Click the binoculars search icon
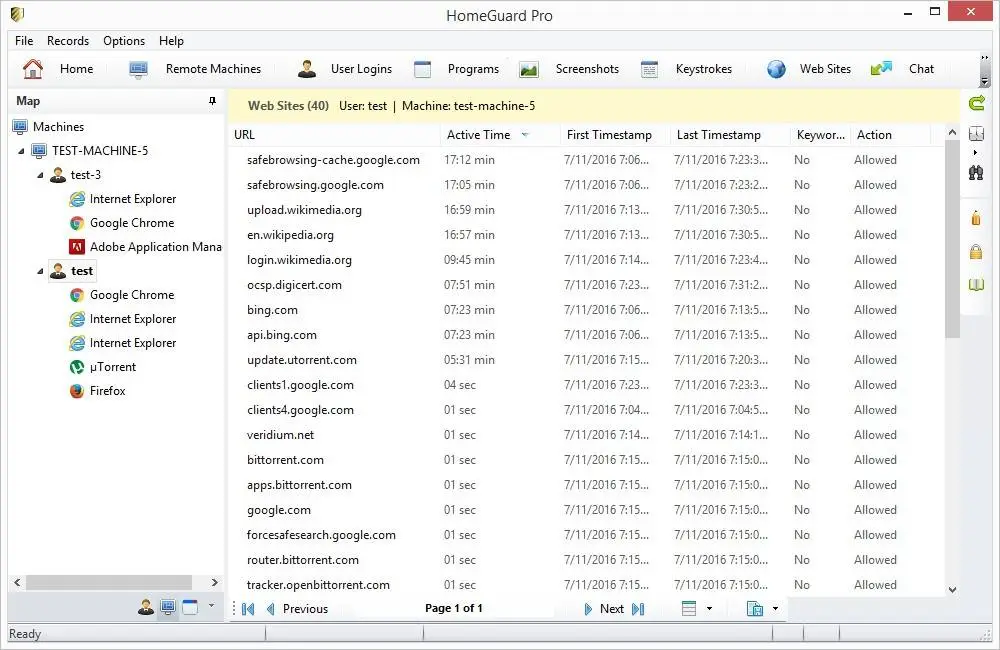The width and height of the screenshot is (1000, 650). (976, 172)
